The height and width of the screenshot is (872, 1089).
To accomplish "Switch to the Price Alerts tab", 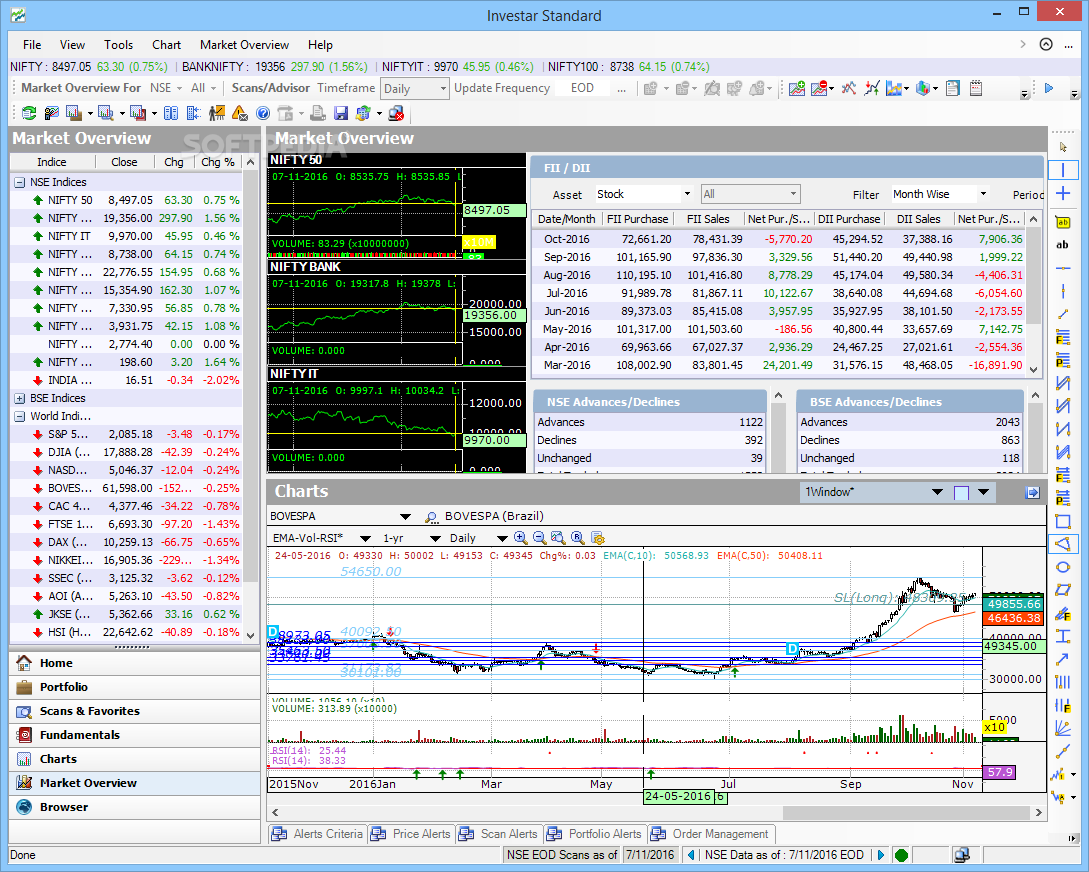I will coord(410,834).
